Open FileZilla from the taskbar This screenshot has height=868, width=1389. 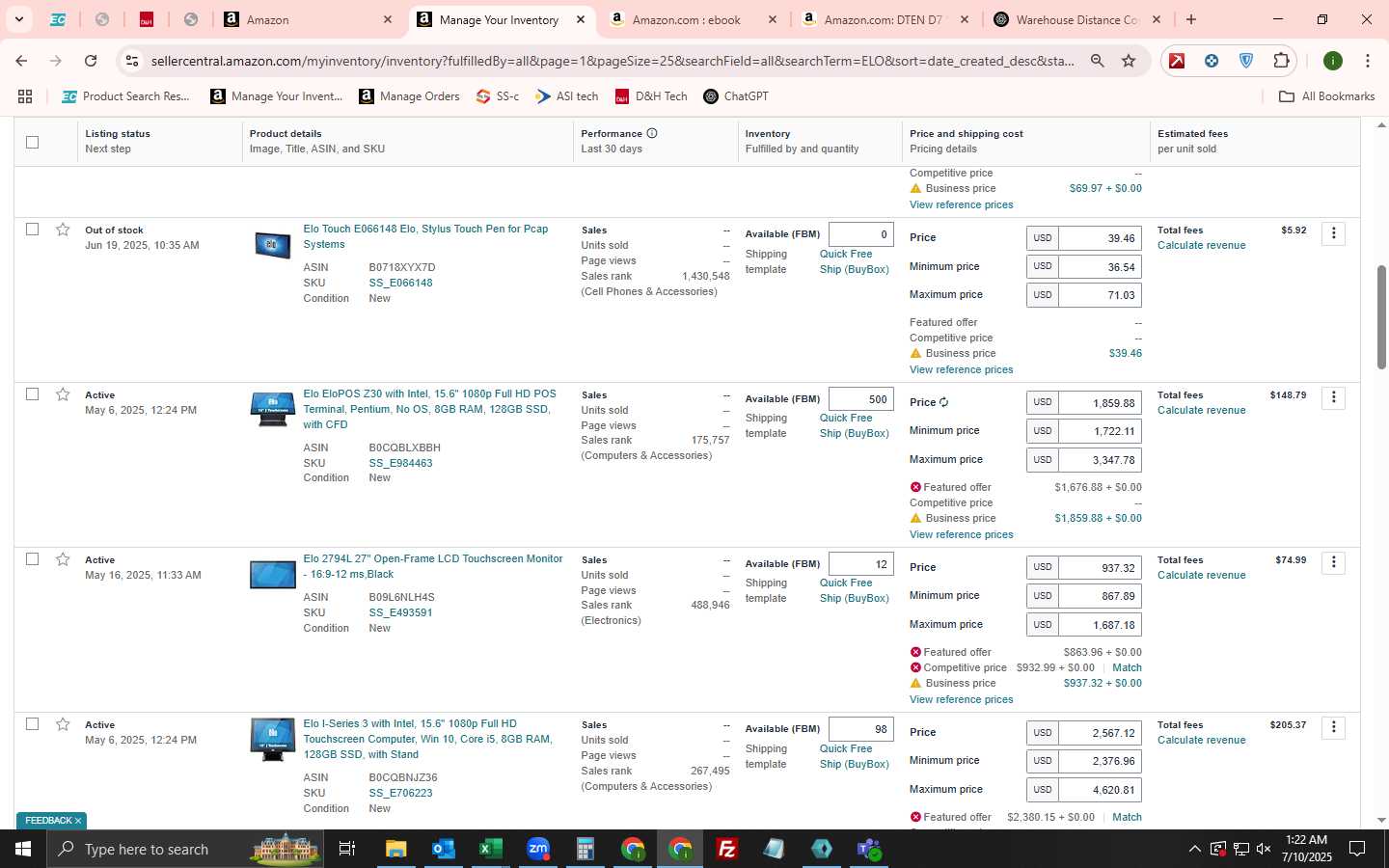pyautogui.click(x=727, y=849)
